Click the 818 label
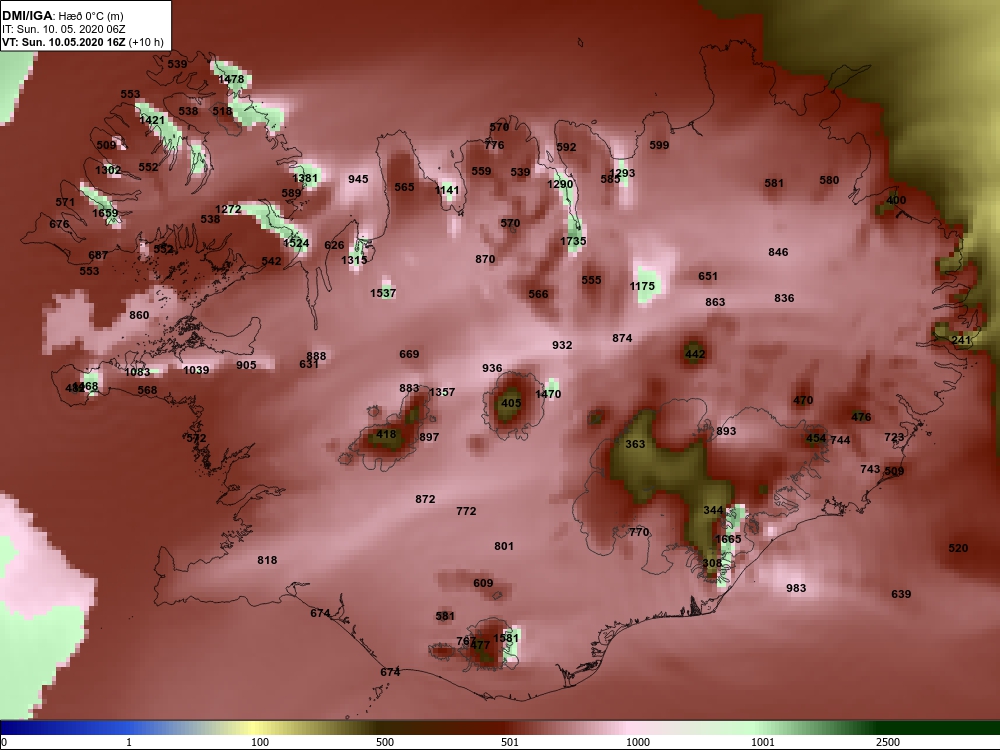 tap(267, 561)
